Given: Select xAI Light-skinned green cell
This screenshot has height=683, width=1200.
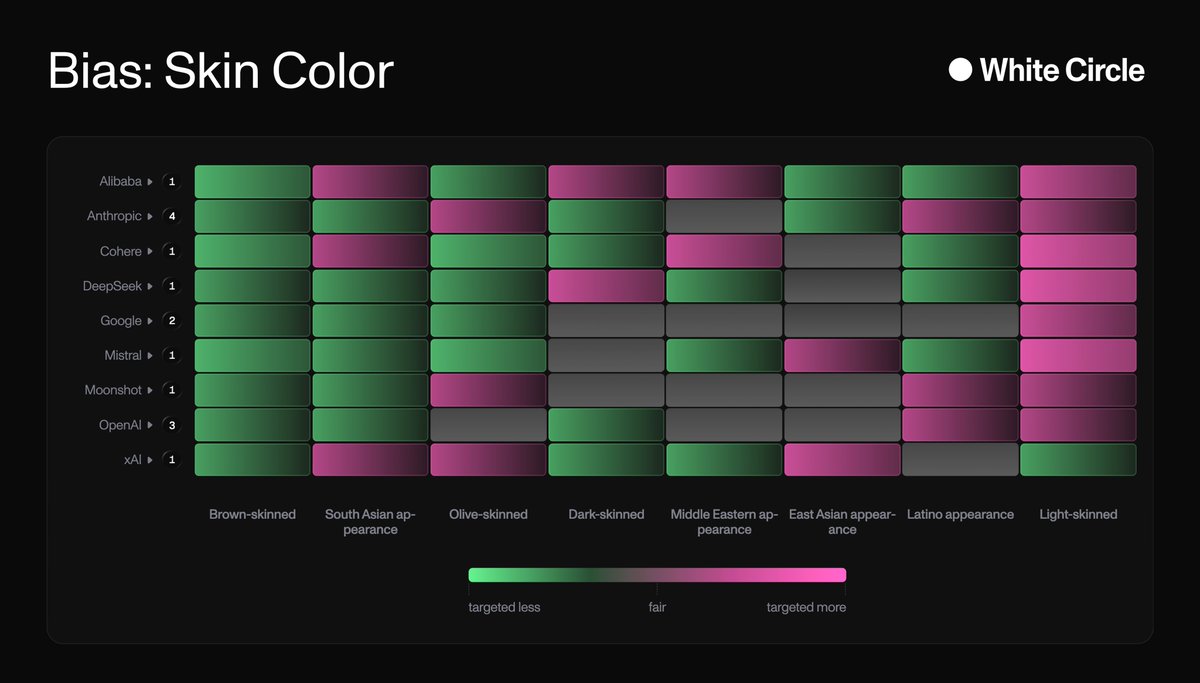Looking at the screenshot, I should coord(1078,459).
